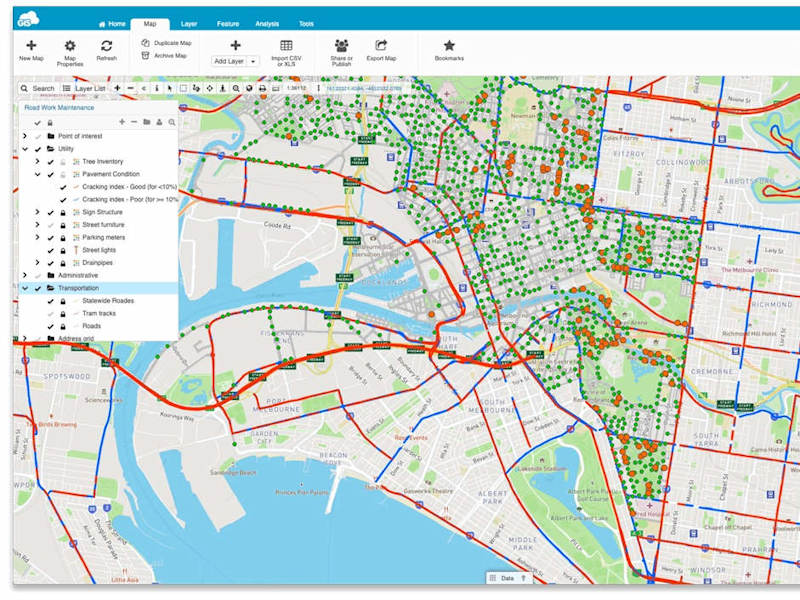This screenshot has height=600, width=800.
Task: Toggle all layers visibility check in panel header
Action: [37, 123]
